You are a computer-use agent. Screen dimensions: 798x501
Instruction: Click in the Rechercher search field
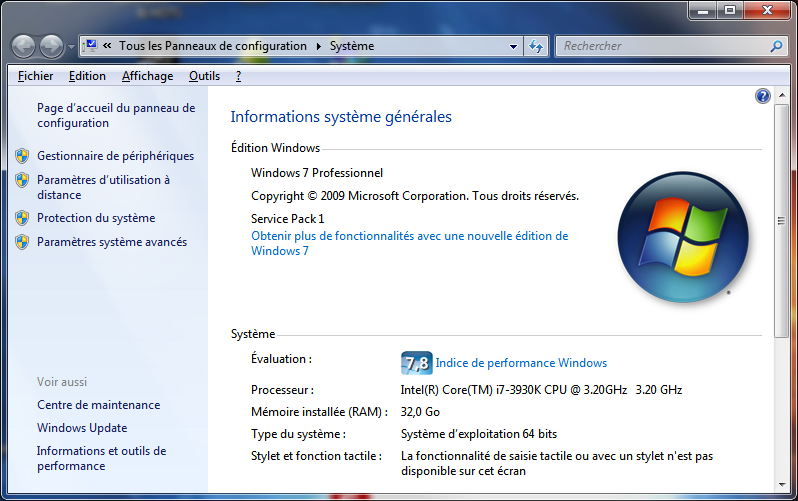tap(660, 46)
